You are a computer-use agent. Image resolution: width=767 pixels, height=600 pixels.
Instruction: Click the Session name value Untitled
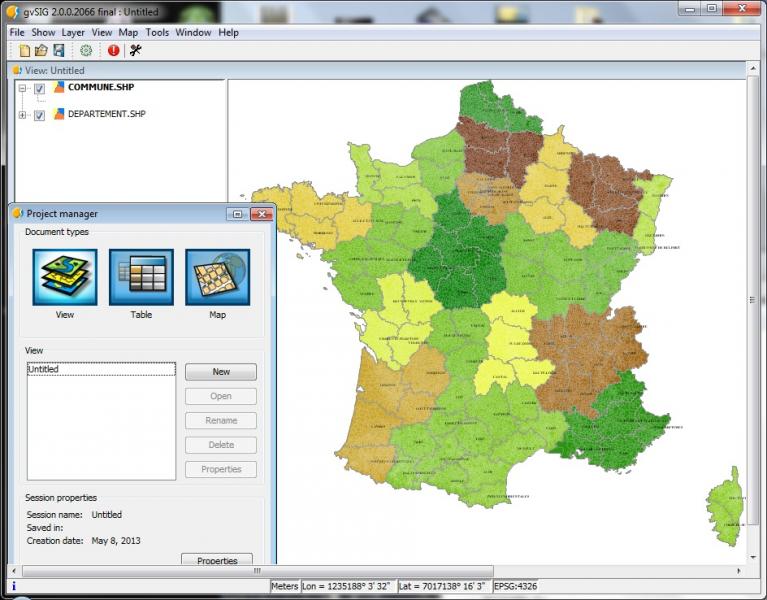[107, 514]
